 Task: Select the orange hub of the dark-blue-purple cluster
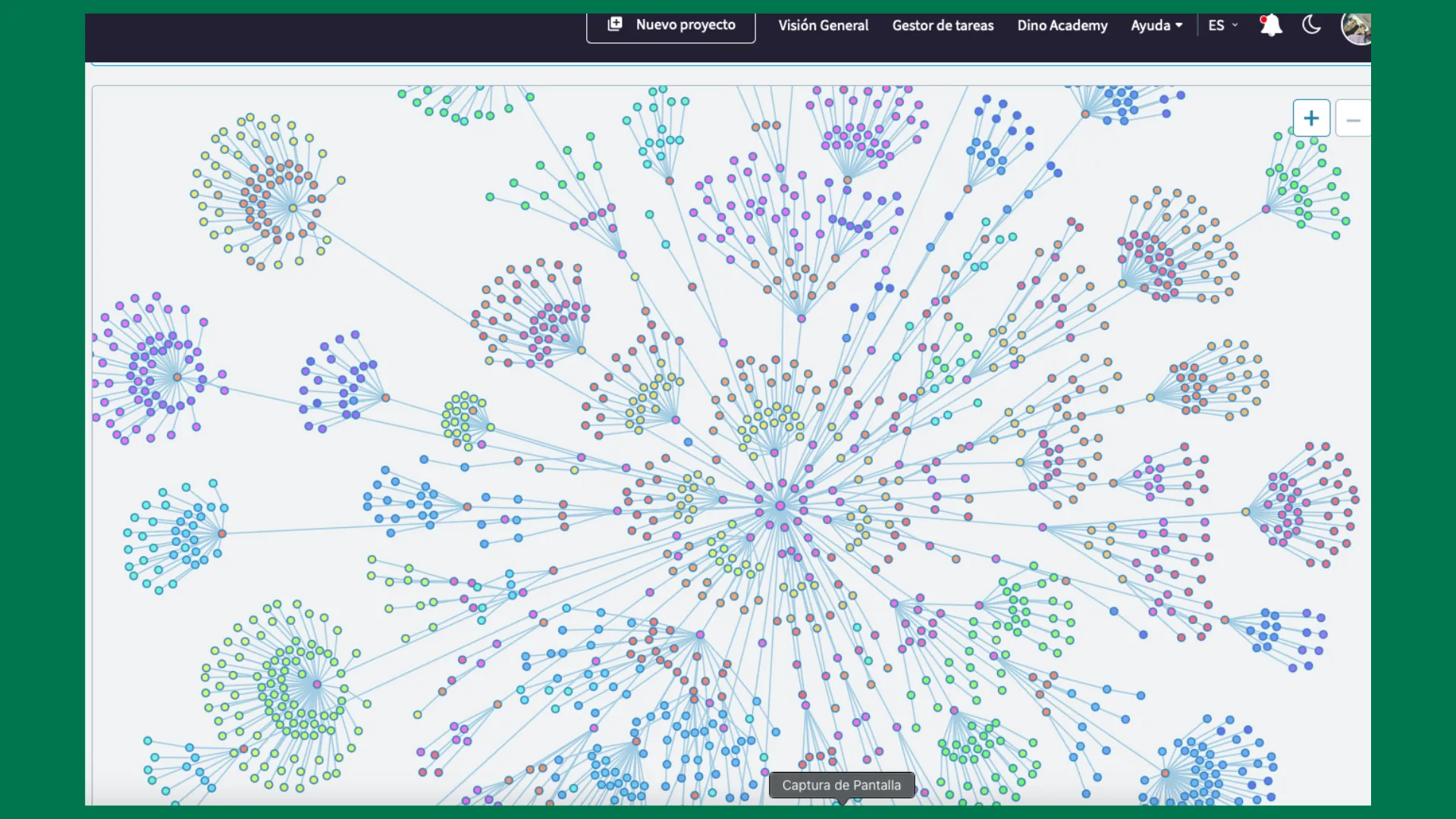click(385, 397)
